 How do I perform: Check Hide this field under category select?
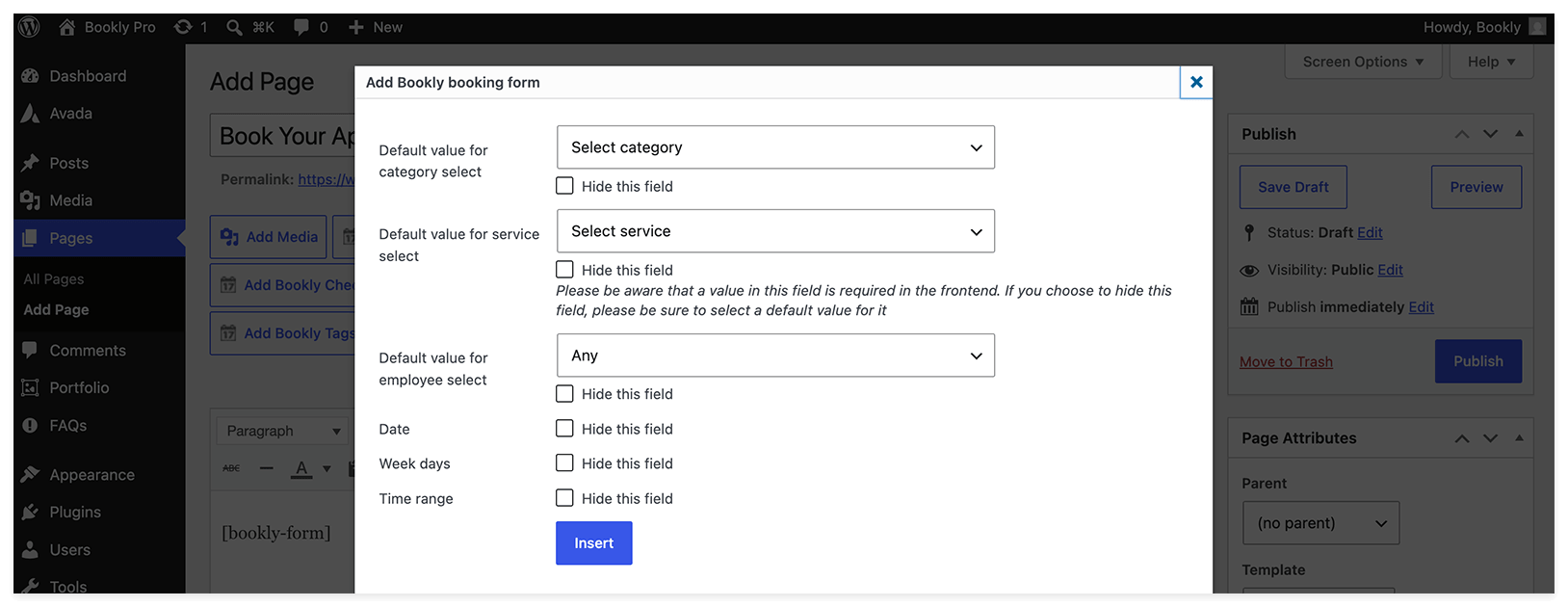click(x=564, y=186)
